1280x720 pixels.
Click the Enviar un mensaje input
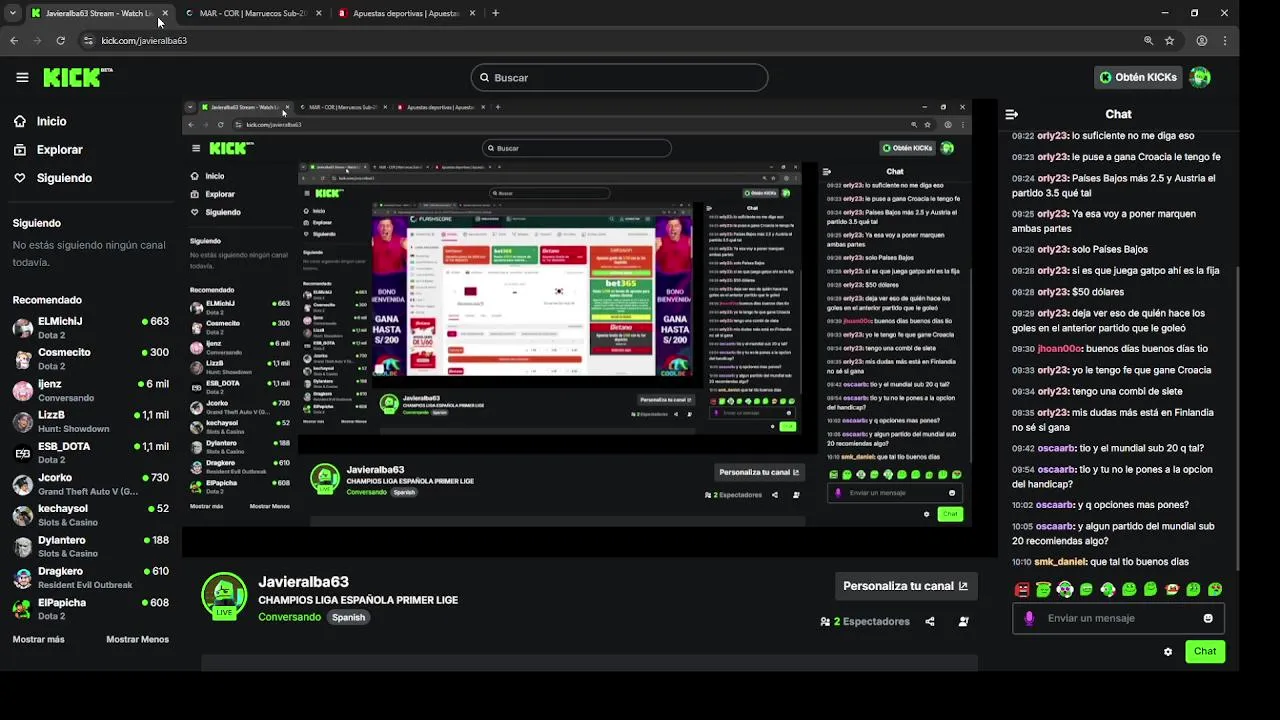click(x=1118, y=618)
